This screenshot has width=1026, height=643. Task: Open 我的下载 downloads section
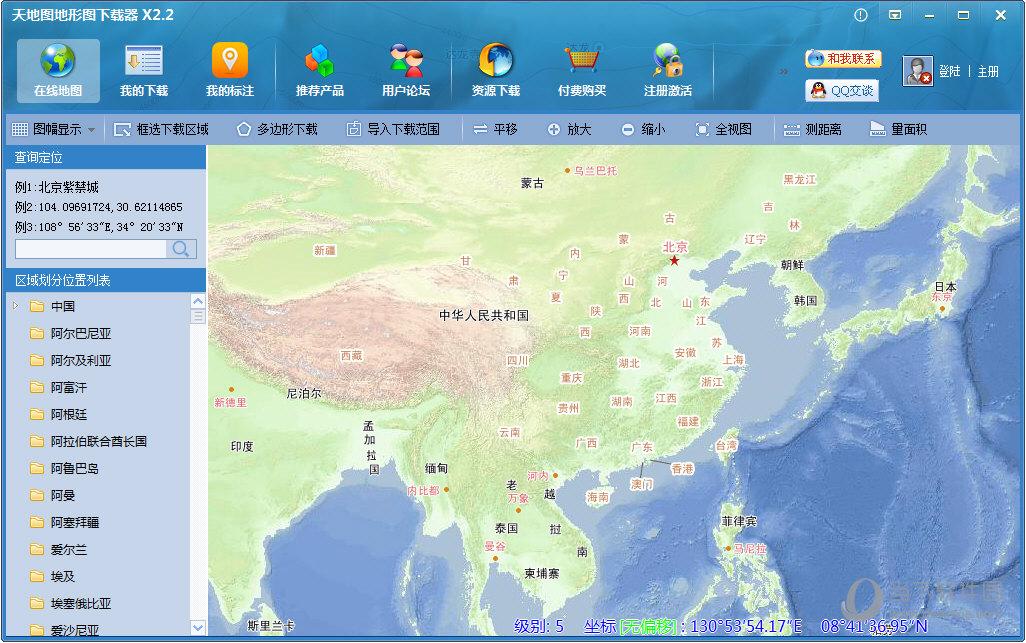point(144,71)
